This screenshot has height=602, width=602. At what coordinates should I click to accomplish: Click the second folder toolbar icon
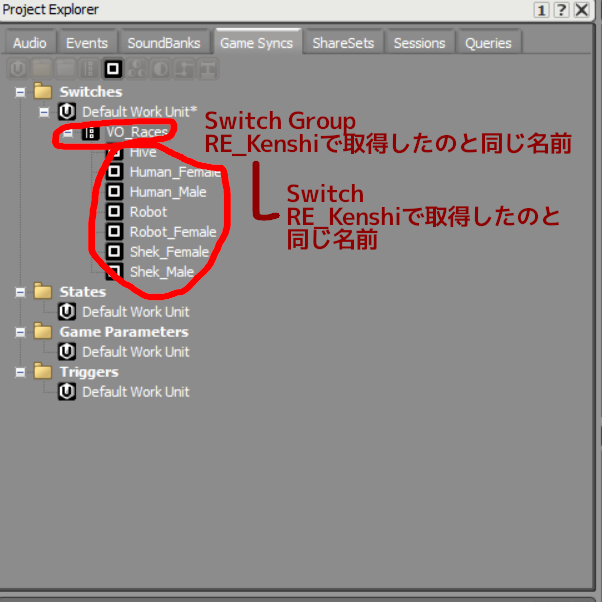[66, 69]
